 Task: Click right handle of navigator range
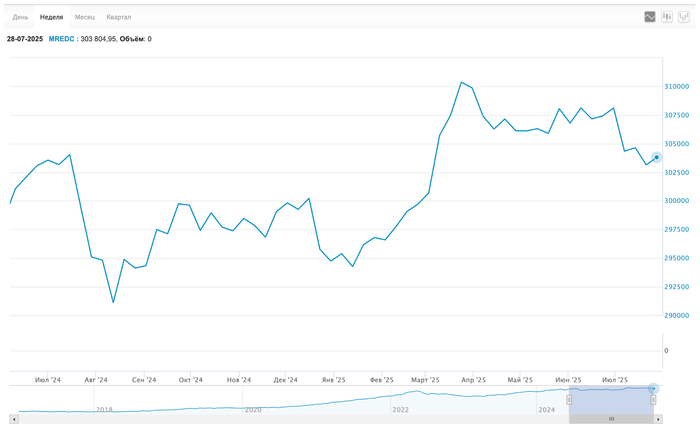coord(653,400)
